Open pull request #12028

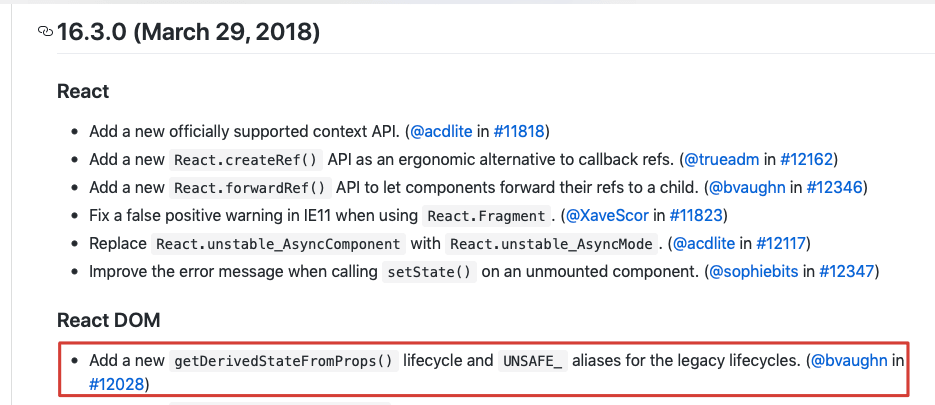coord(117,383)
